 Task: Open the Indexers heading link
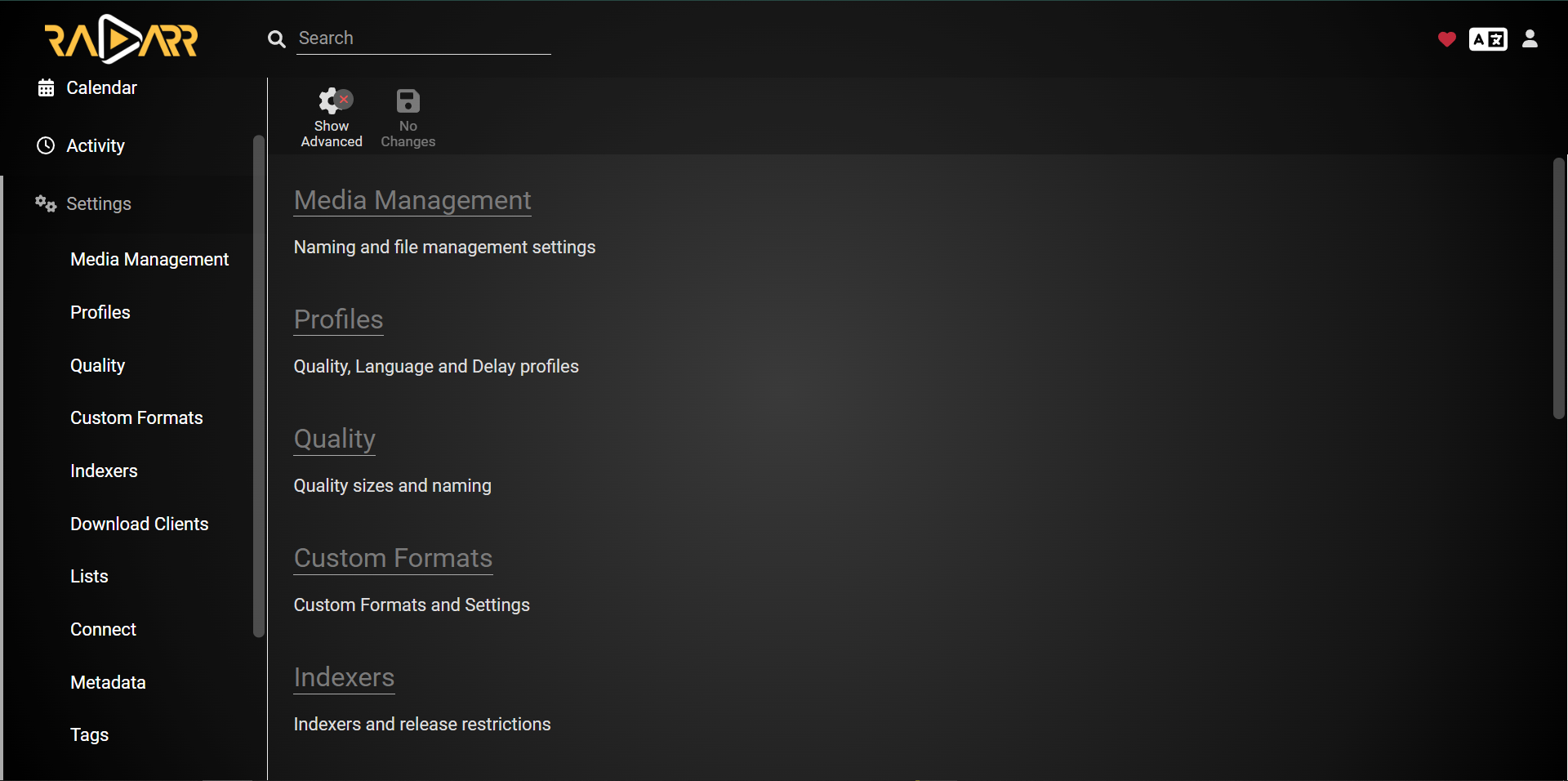point(344,677)
